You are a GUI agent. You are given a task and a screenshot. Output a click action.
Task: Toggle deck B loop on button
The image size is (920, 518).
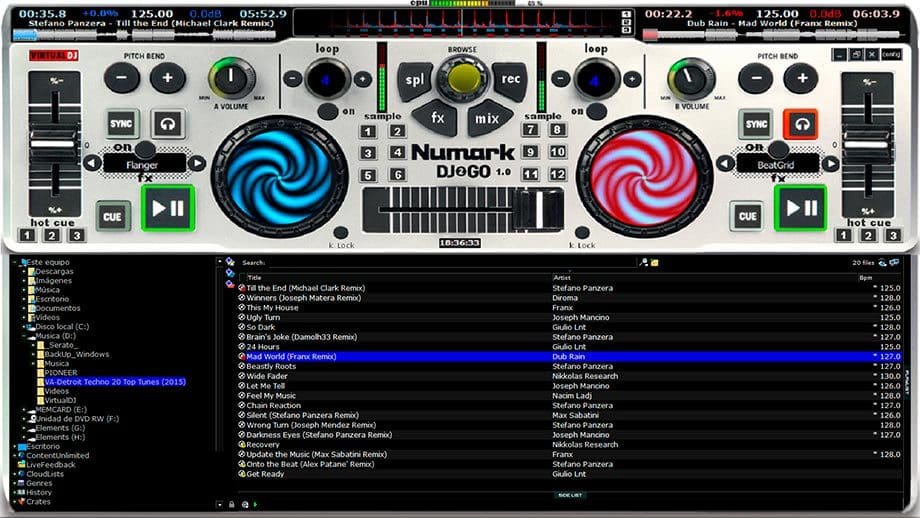point(596,111)
